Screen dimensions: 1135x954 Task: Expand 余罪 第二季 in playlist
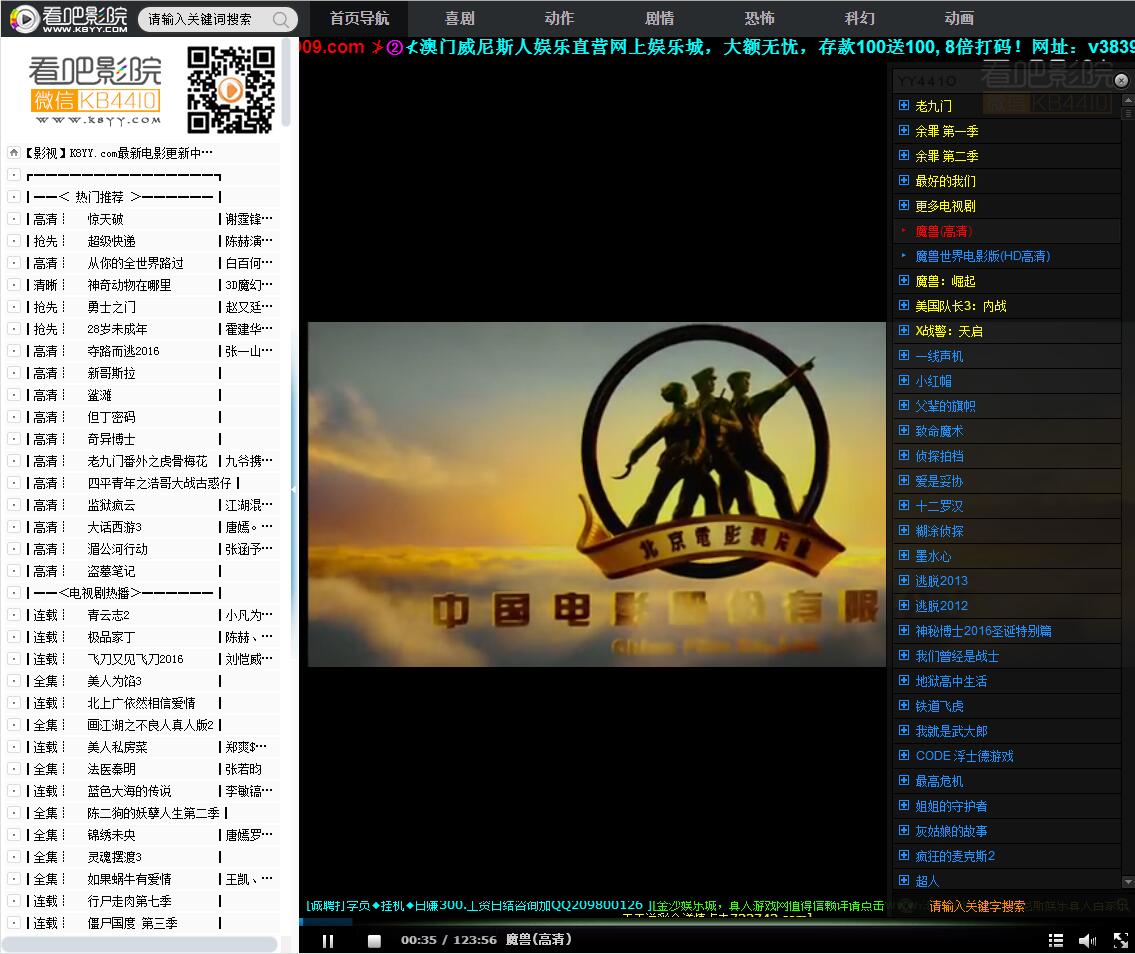903,156
